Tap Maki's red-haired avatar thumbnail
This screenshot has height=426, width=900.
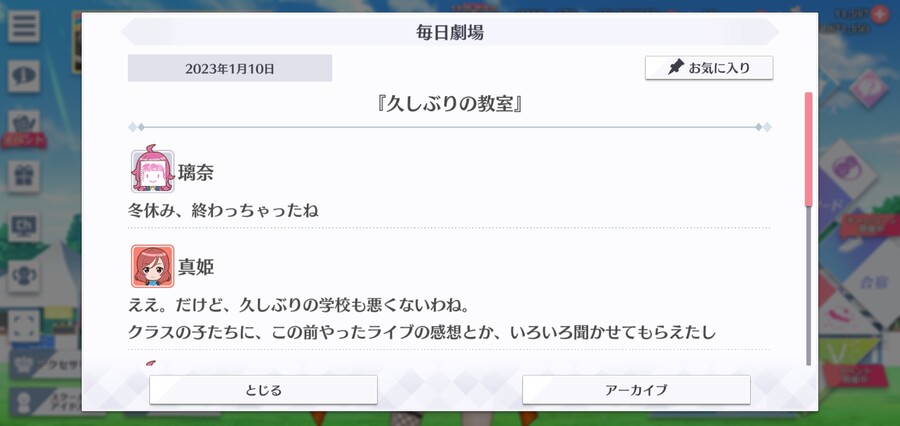pyautogui.click(x=152, y=266)
